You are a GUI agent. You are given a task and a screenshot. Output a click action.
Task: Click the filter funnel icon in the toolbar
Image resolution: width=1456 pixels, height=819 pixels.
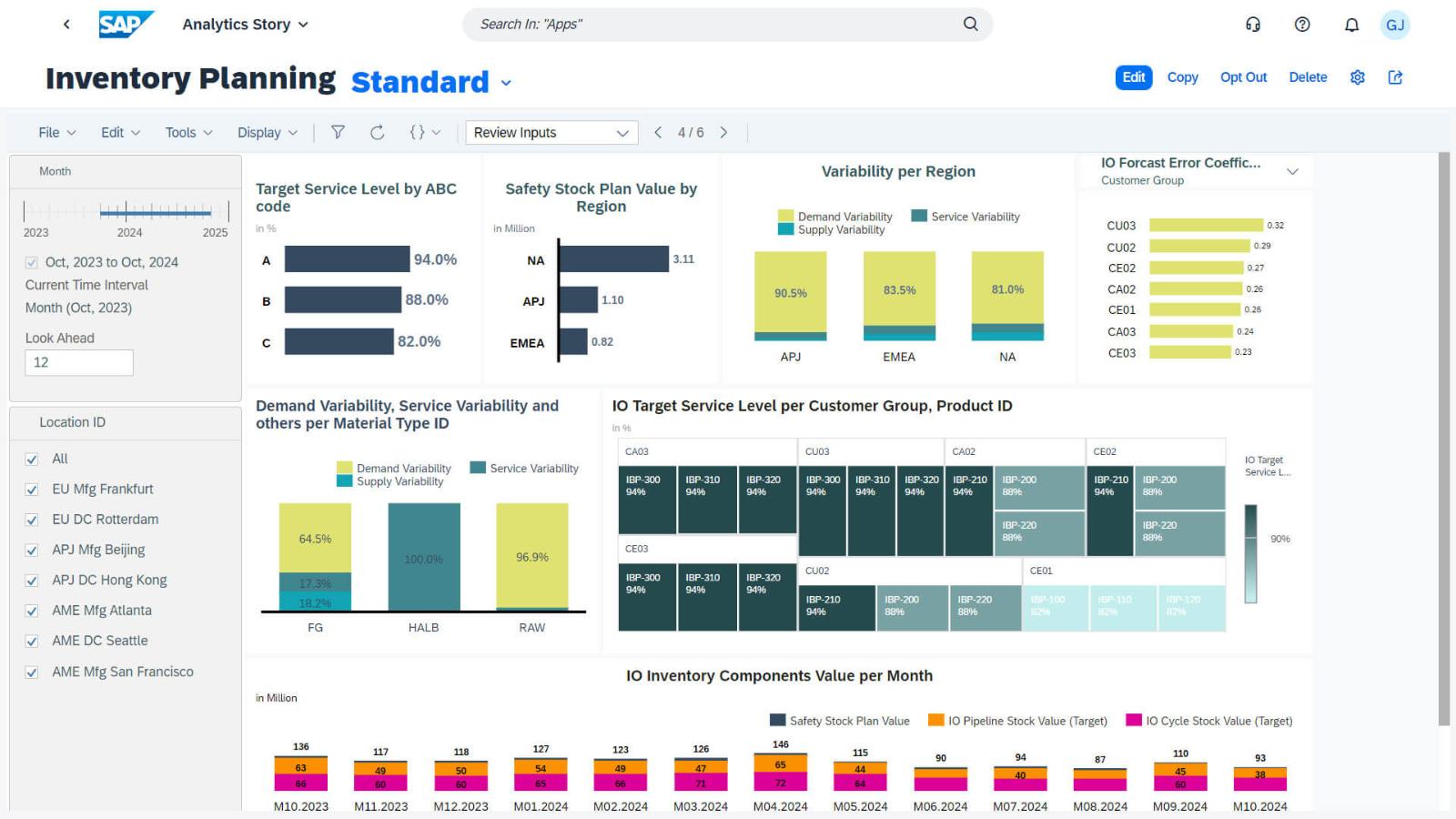point(338,132)
